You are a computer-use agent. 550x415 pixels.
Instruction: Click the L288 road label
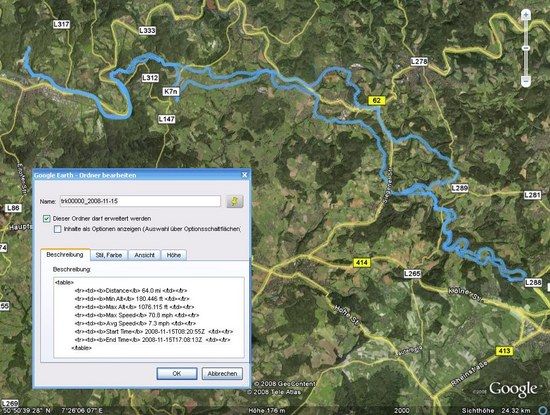(533, 282)
